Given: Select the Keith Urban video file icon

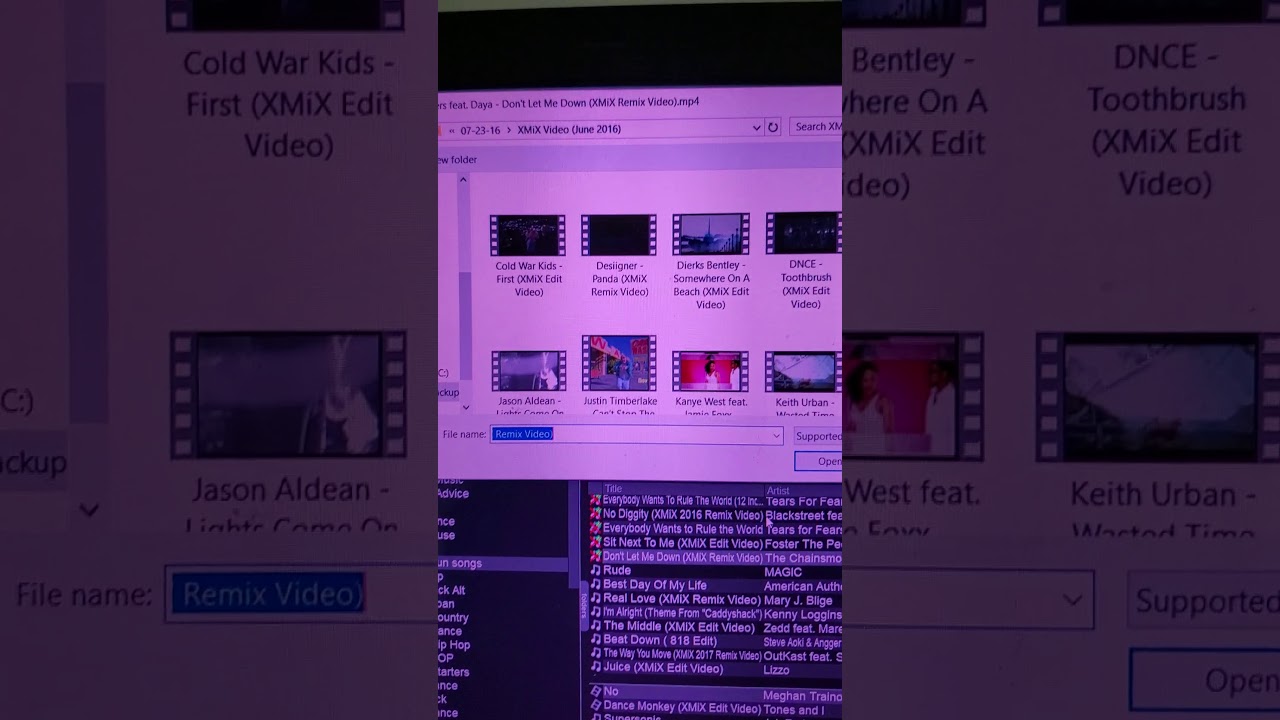Looking at the screenshot, I should tap(803, 372).
